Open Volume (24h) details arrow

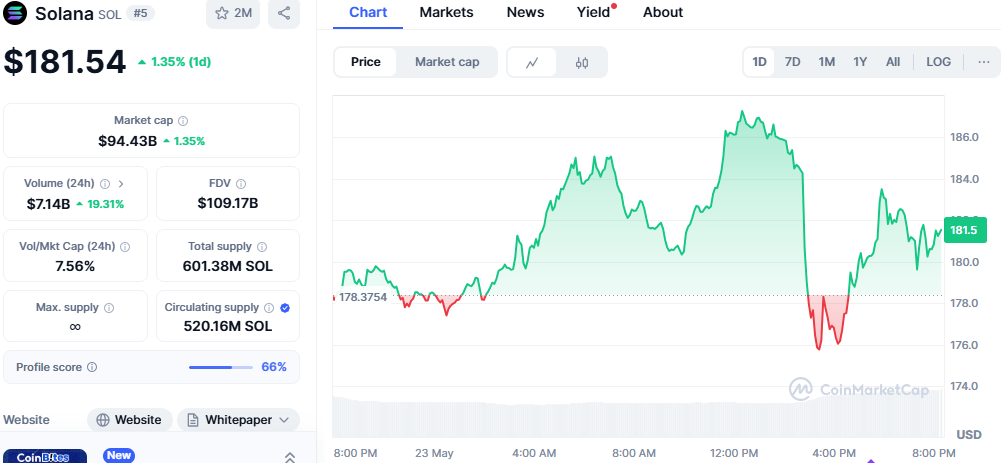tap(121, 184)
